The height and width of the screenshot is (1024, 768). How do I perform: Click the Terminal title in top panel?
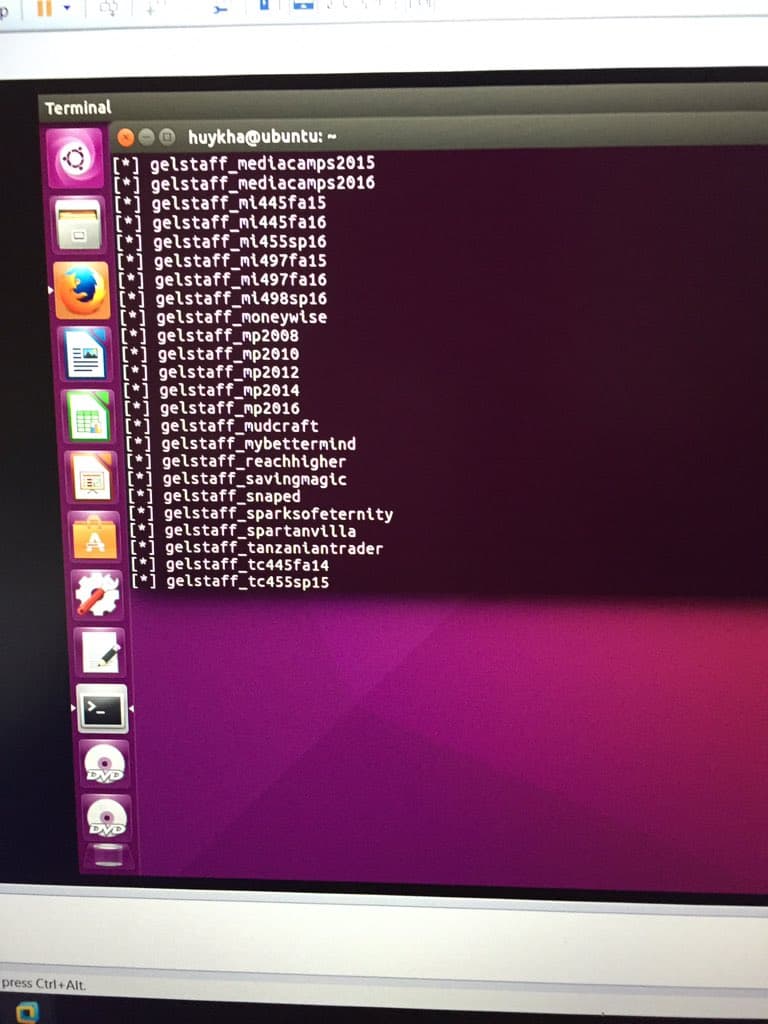tap(78, 108)
